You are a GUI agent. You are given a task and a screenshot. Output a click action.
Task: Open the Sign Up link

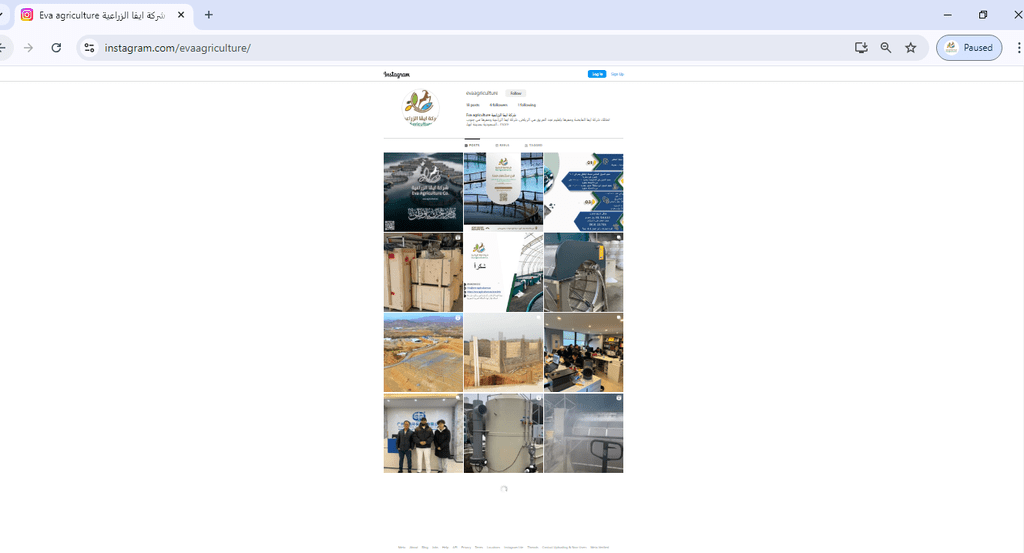pos(617,74)
